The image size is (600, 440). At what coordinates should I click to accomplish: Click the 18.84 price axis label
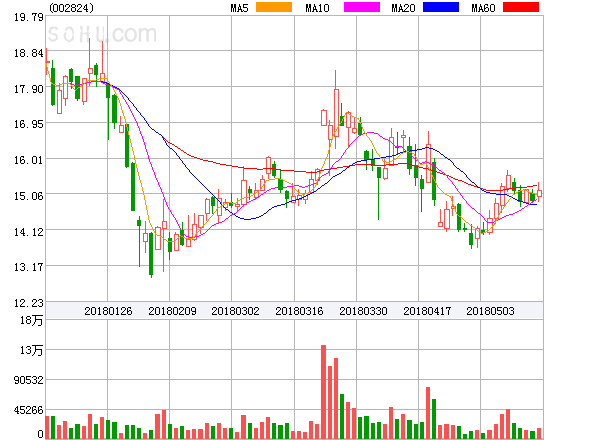pos(29,53)
